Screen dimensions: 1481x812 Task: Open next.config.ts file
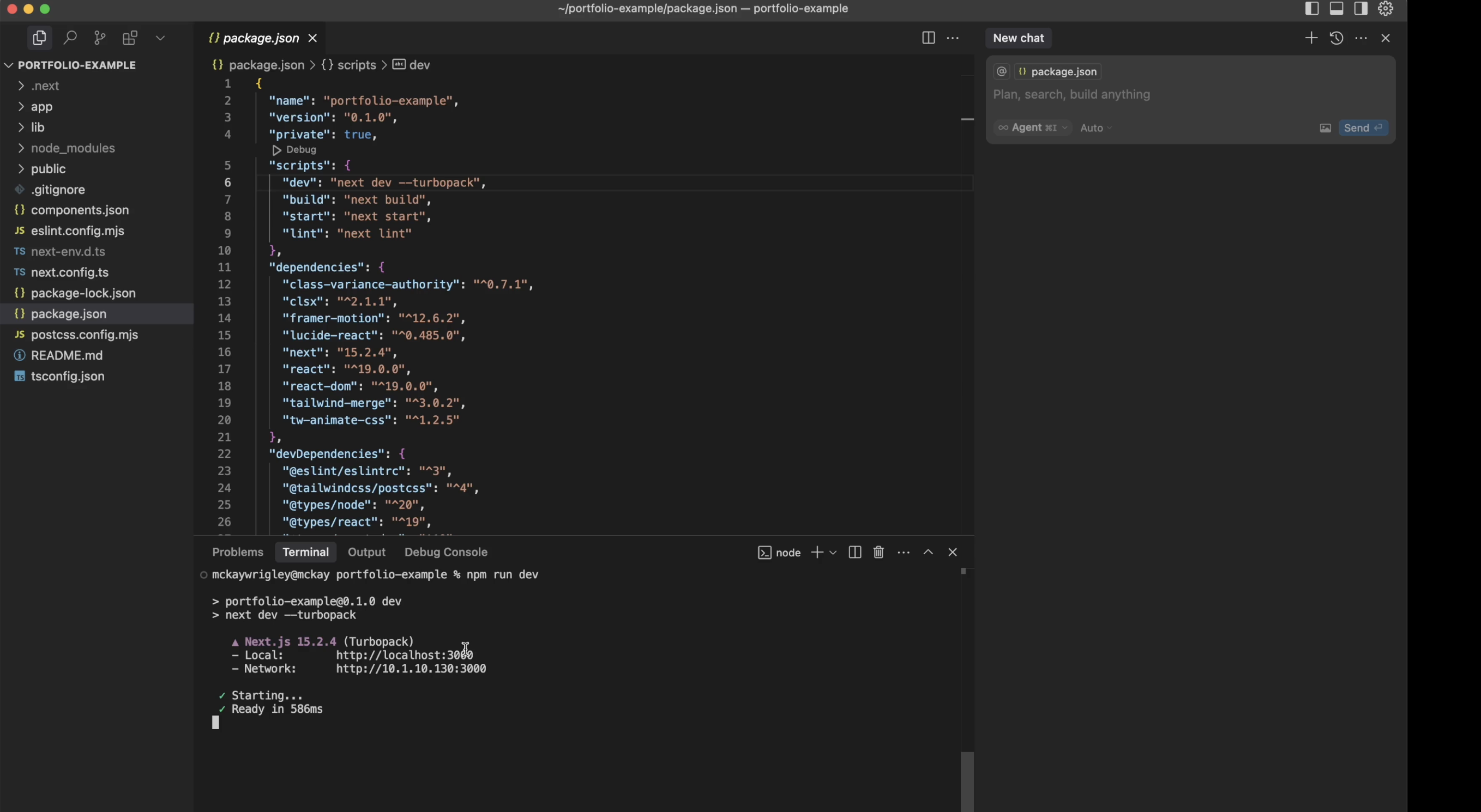(x=97, y=272)
